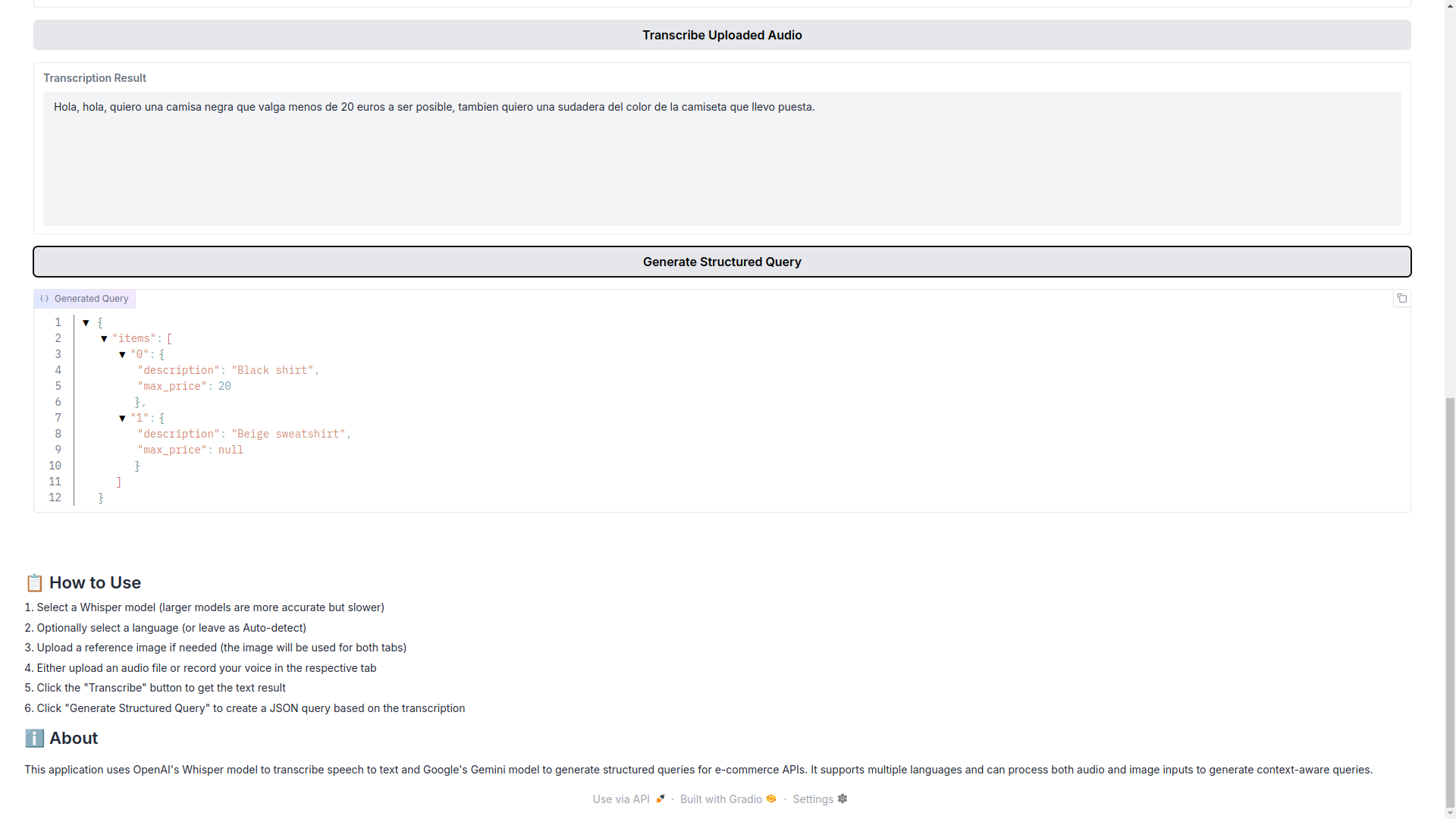Click the braces icon beside Generated Query
Image resolution: width=1456 pixels, height=819 pixels.
click(45, 299)
